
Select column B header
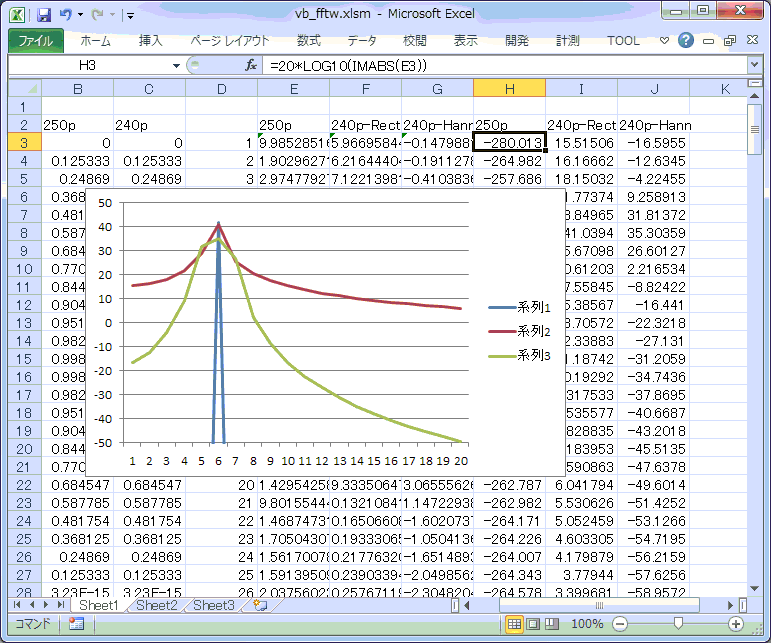coord(78,88)
